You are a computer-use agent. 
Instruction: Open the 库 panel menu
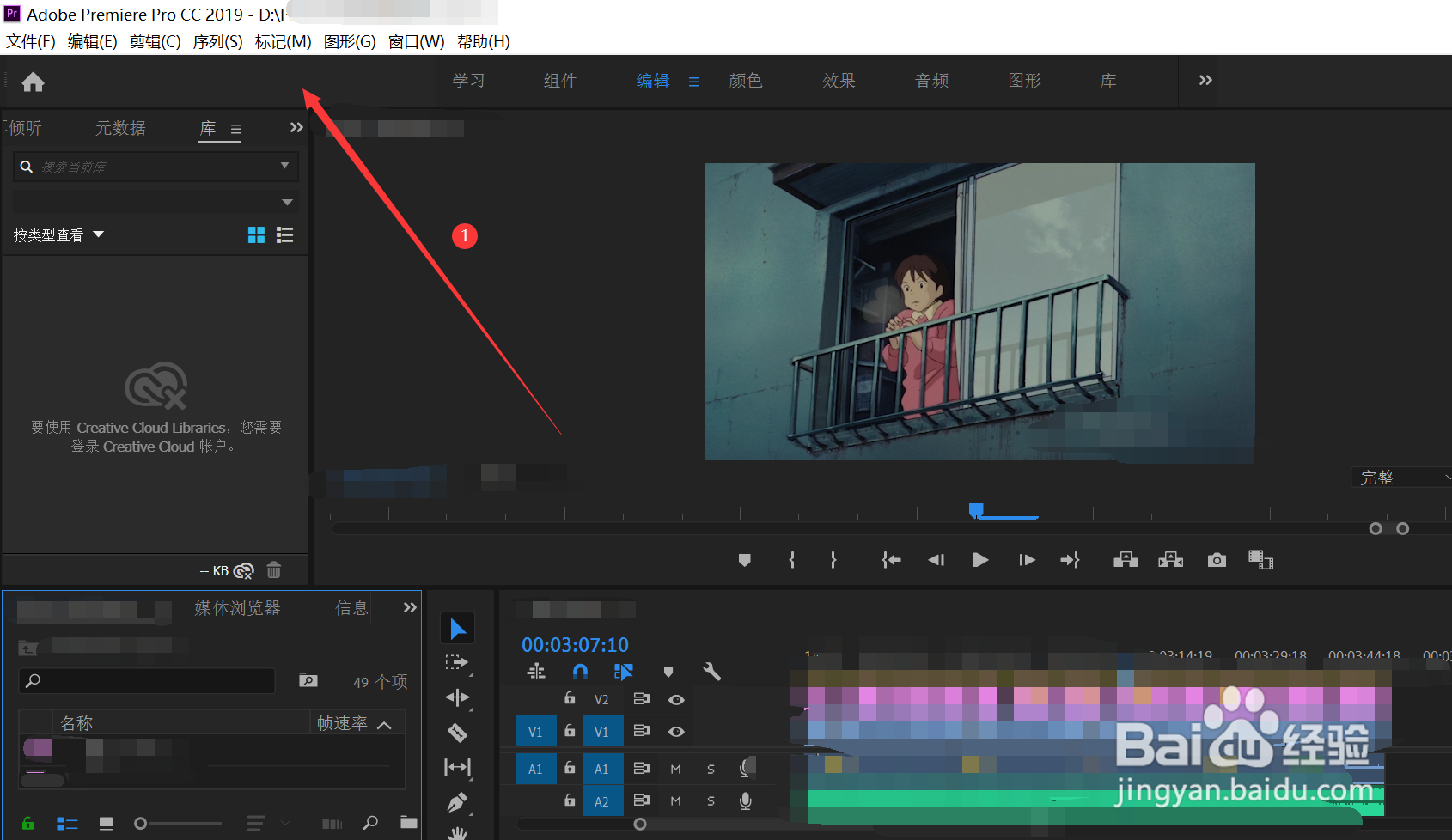coord(236,130)
